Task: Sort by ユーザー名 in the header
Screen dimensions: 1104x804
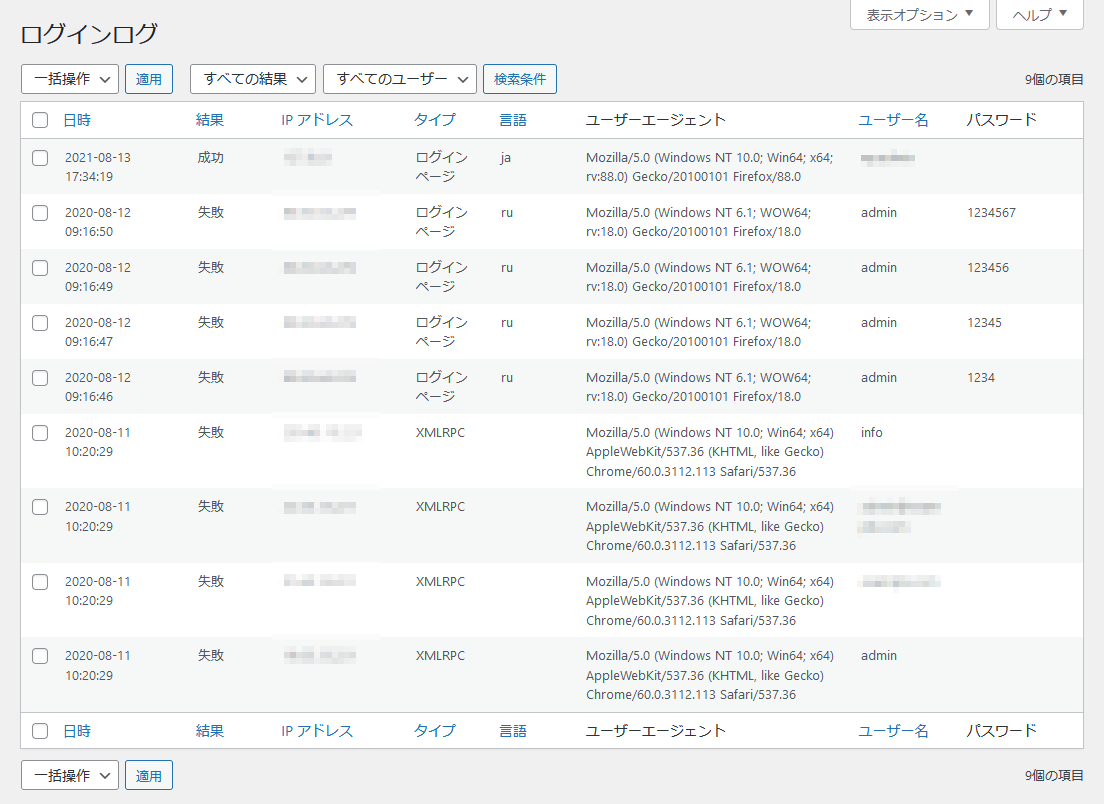Action: pos(893,120)
